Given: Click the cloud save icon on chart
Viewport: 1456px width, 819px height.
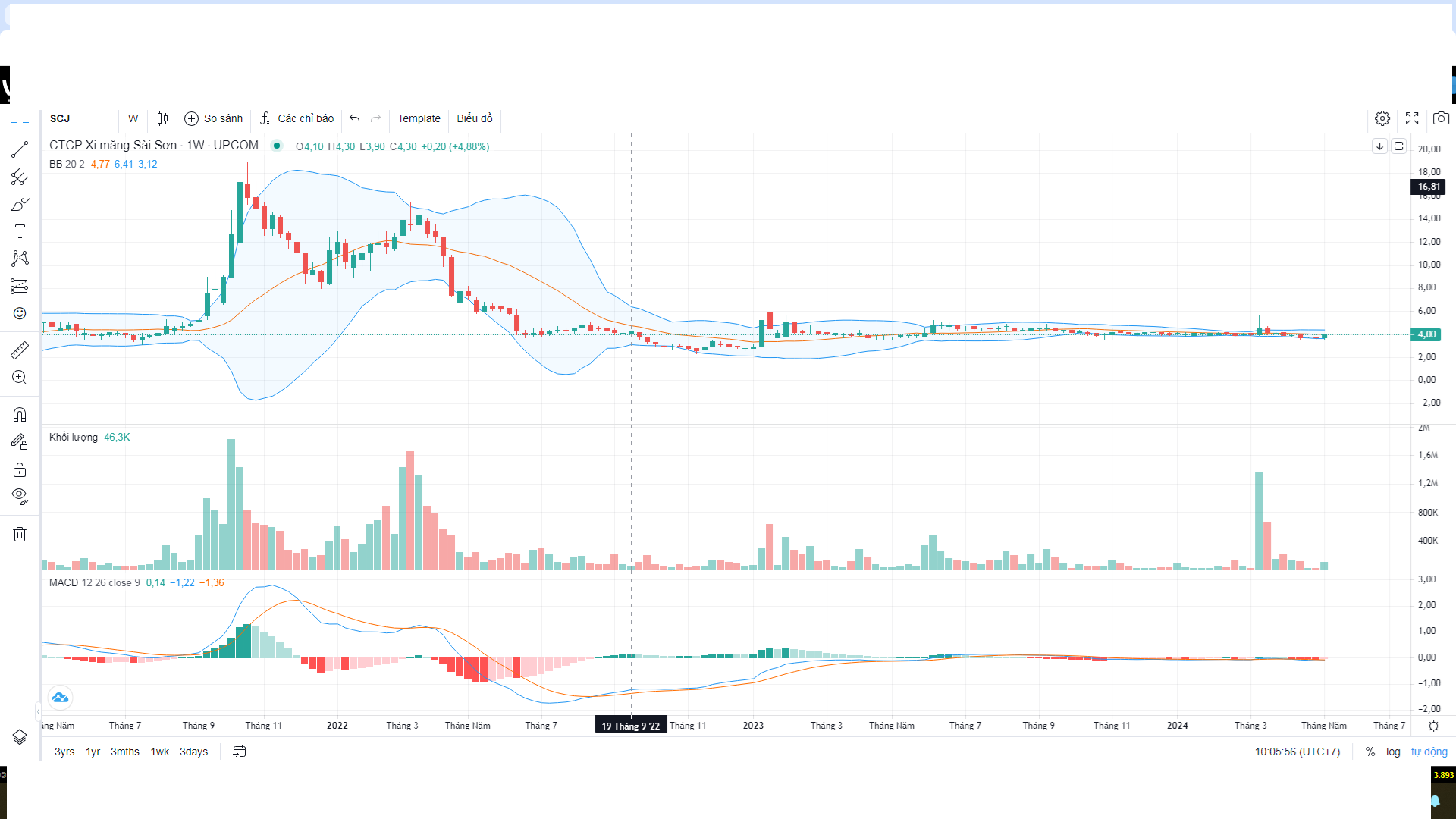Looking at the screenshot, I should [x=60, y=698].
